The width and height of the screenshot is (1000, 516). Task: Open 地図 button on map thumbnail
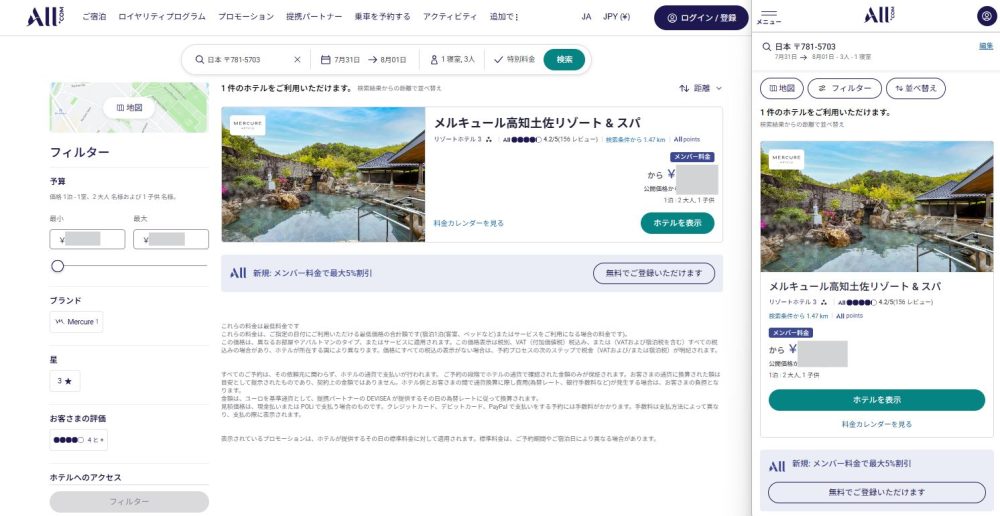[x=129, y=107]
